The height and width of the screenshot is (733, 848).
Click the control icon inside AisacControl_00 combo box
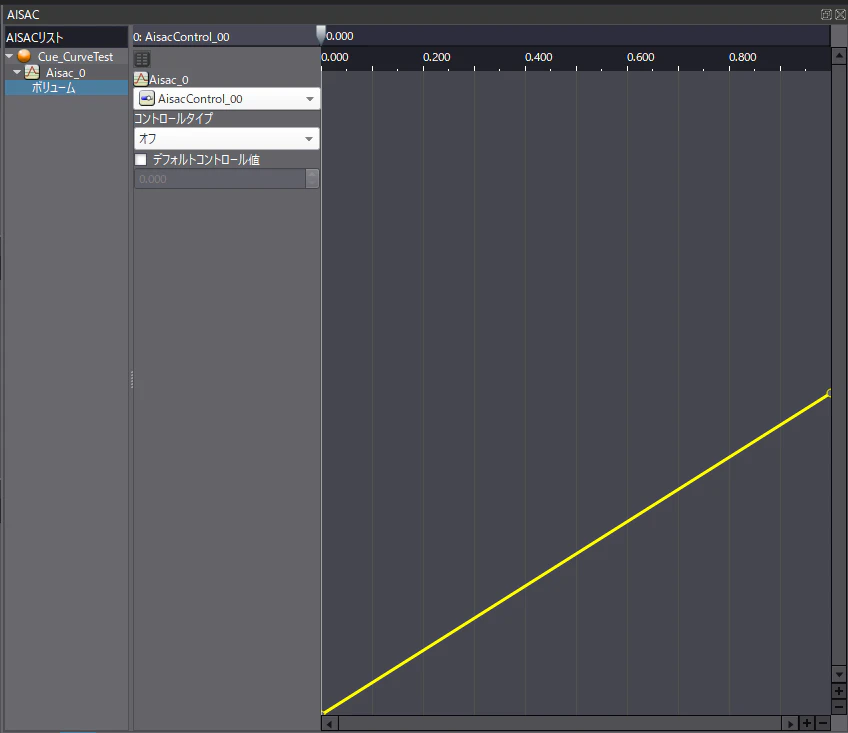point(147,98)
